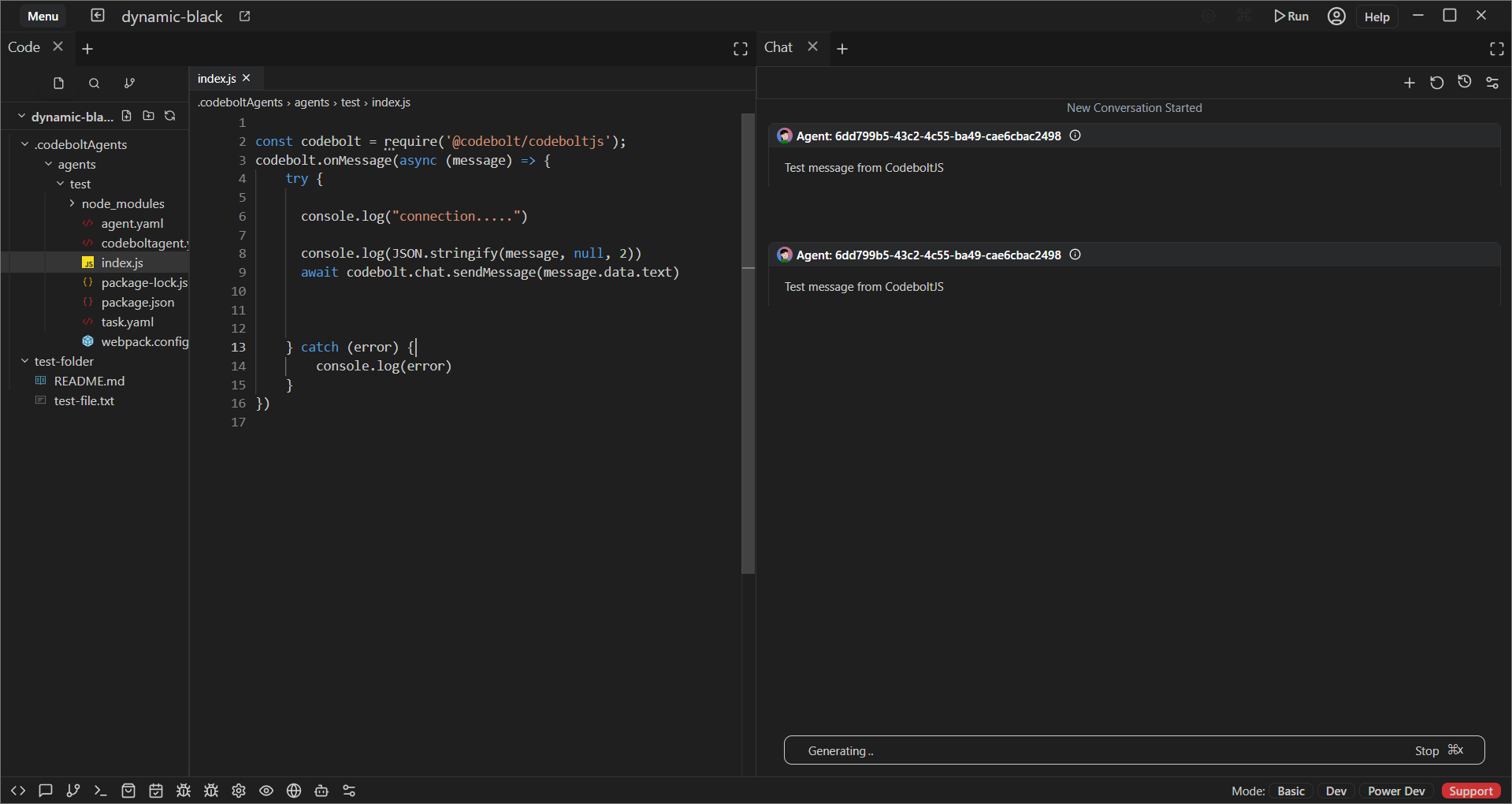Click info icon on first Agent message

1075,136
